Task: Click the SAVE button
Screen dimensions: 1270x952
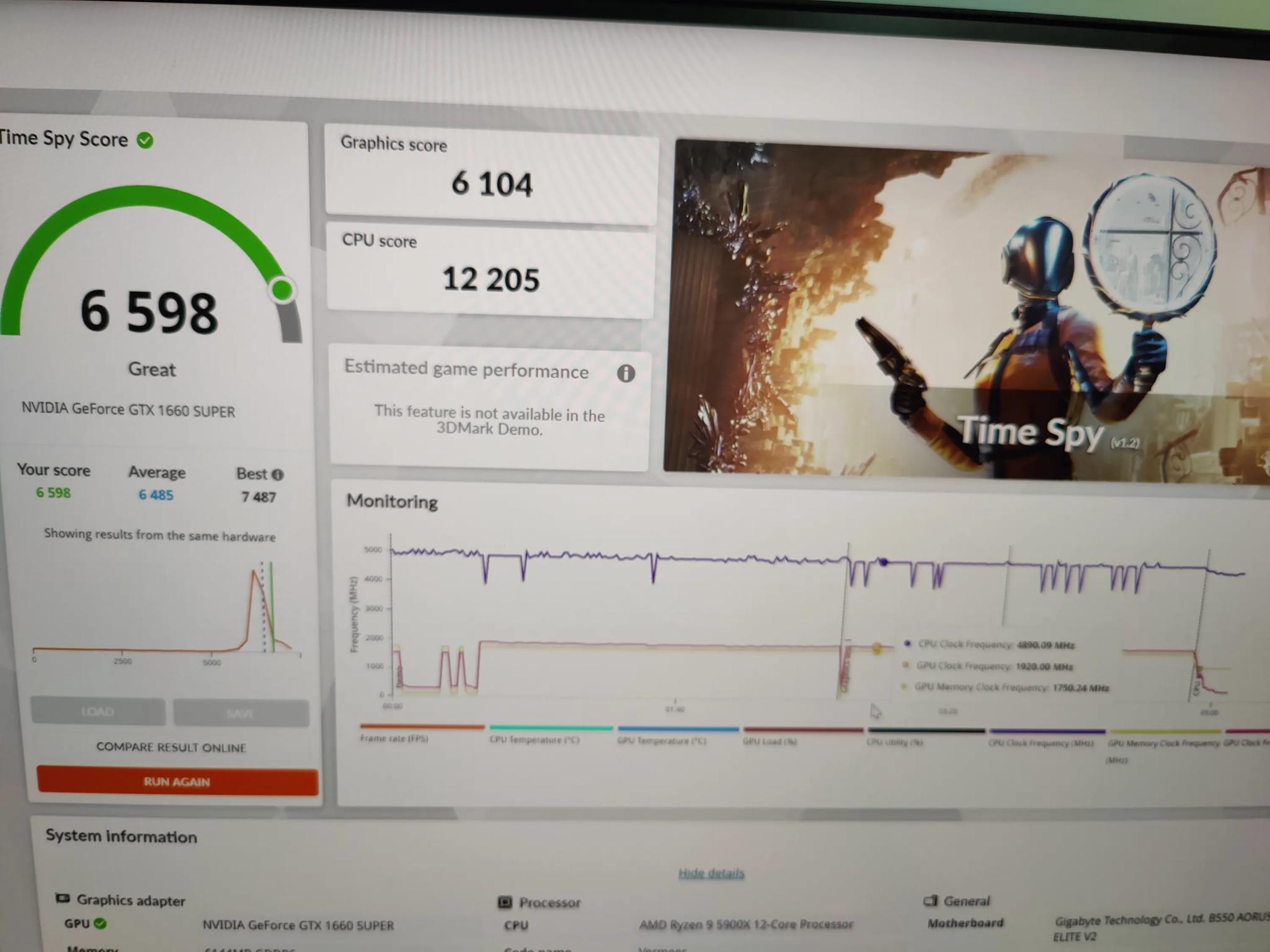Action: tap(241, 713)
